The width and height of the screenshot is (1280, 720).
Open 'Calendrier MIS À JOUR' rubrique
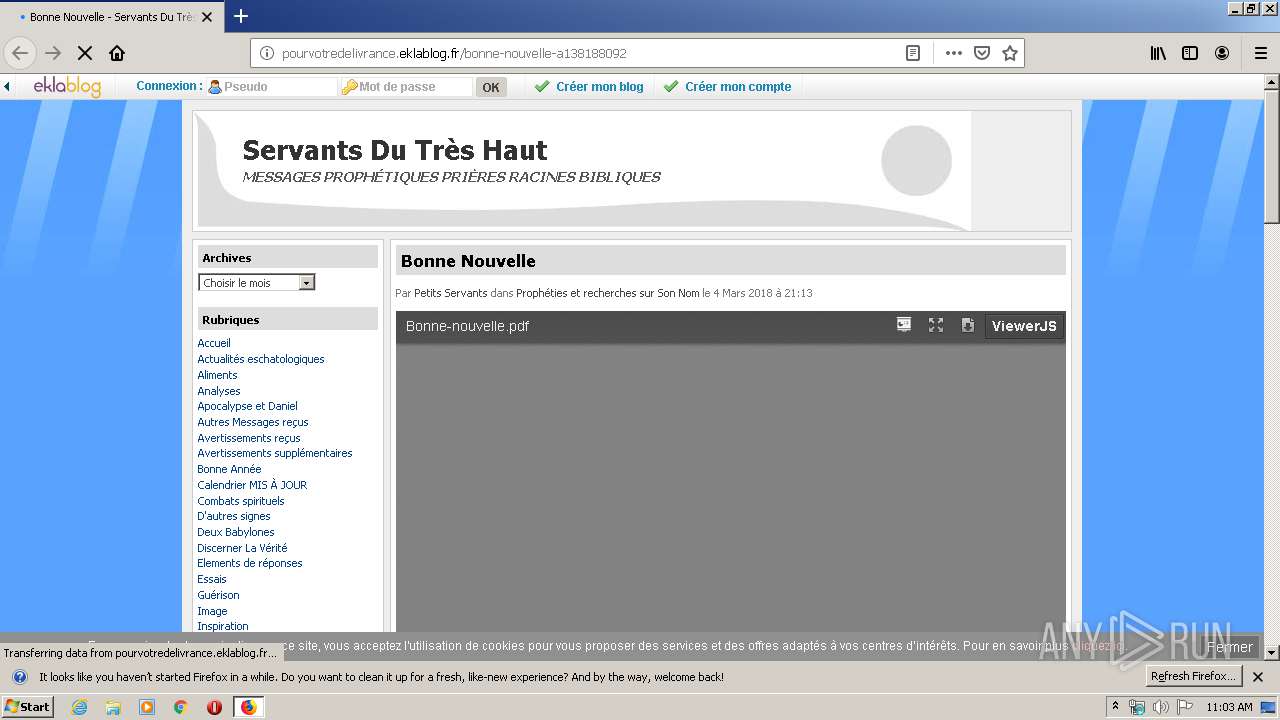point(252,485)
